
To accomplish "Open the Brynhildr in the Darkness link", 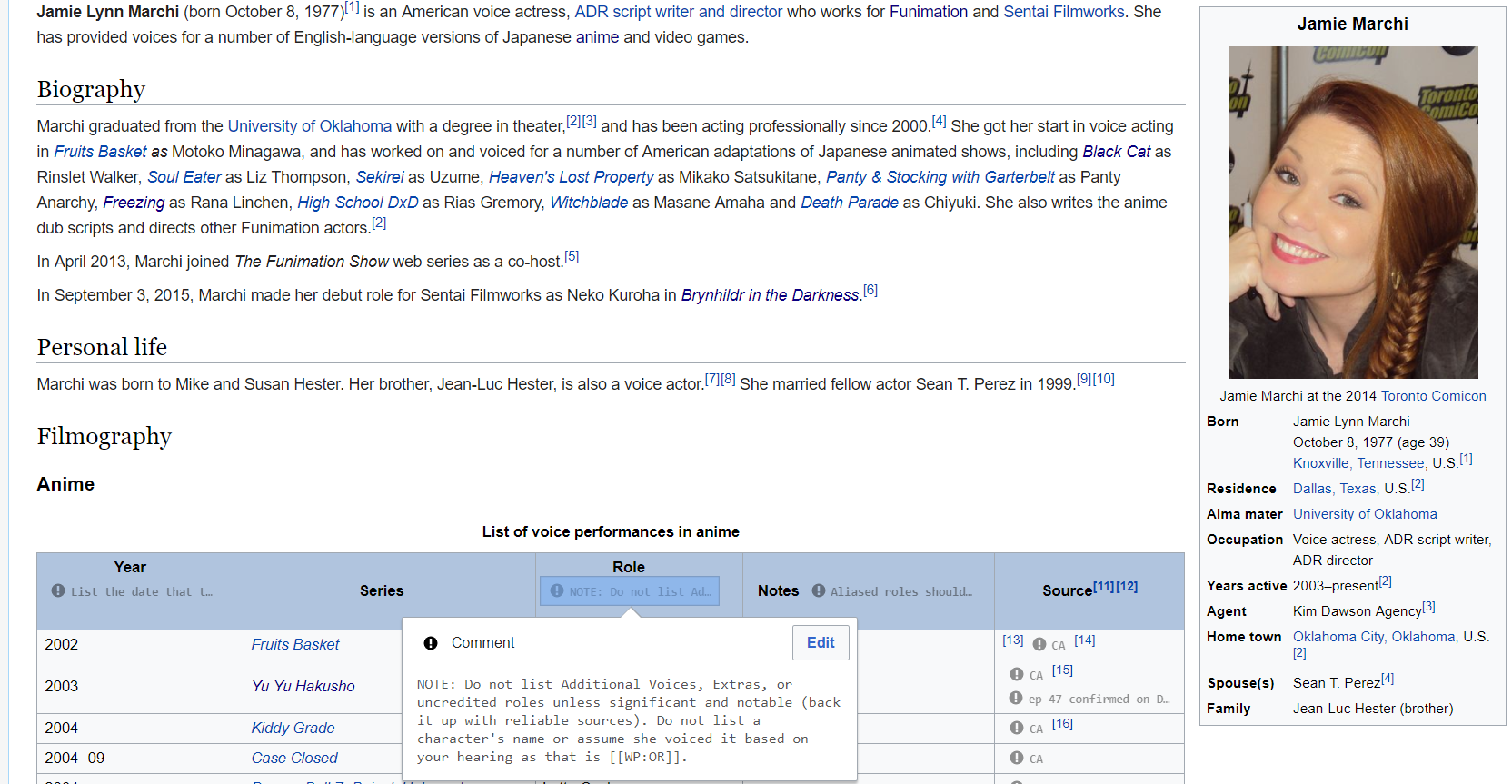I will [771, 295].
